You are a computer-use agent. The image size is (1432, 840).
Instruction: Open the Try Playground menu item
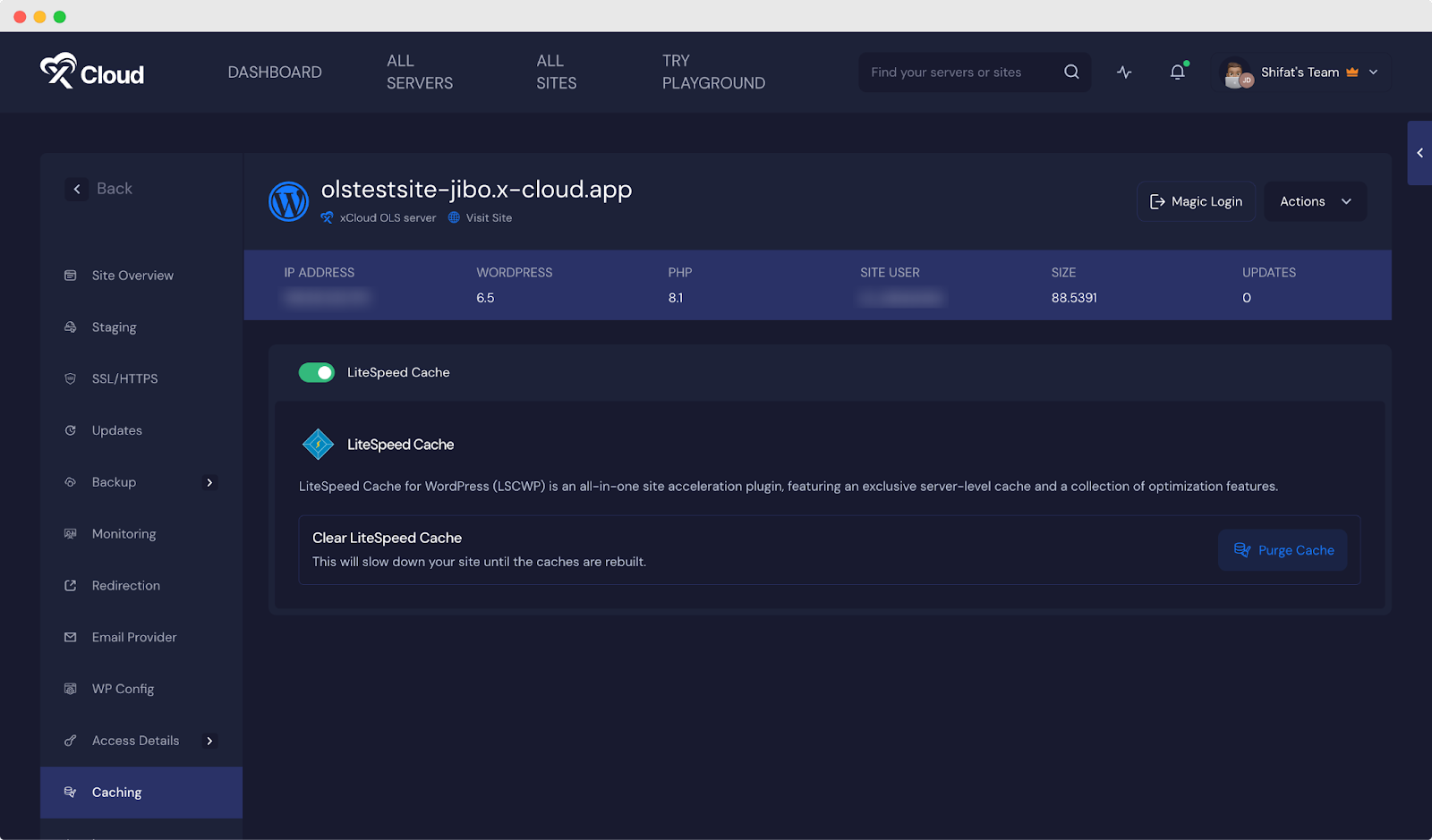713,72
